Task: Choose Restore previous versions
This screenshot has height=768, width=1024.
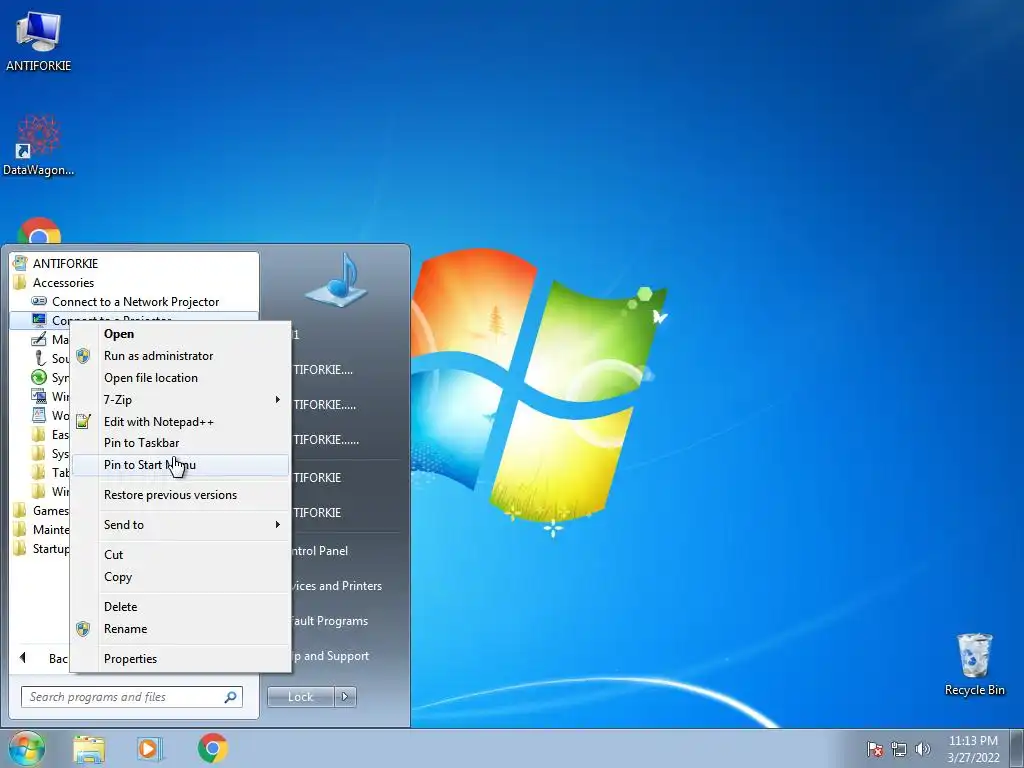Action: (180, 495)
